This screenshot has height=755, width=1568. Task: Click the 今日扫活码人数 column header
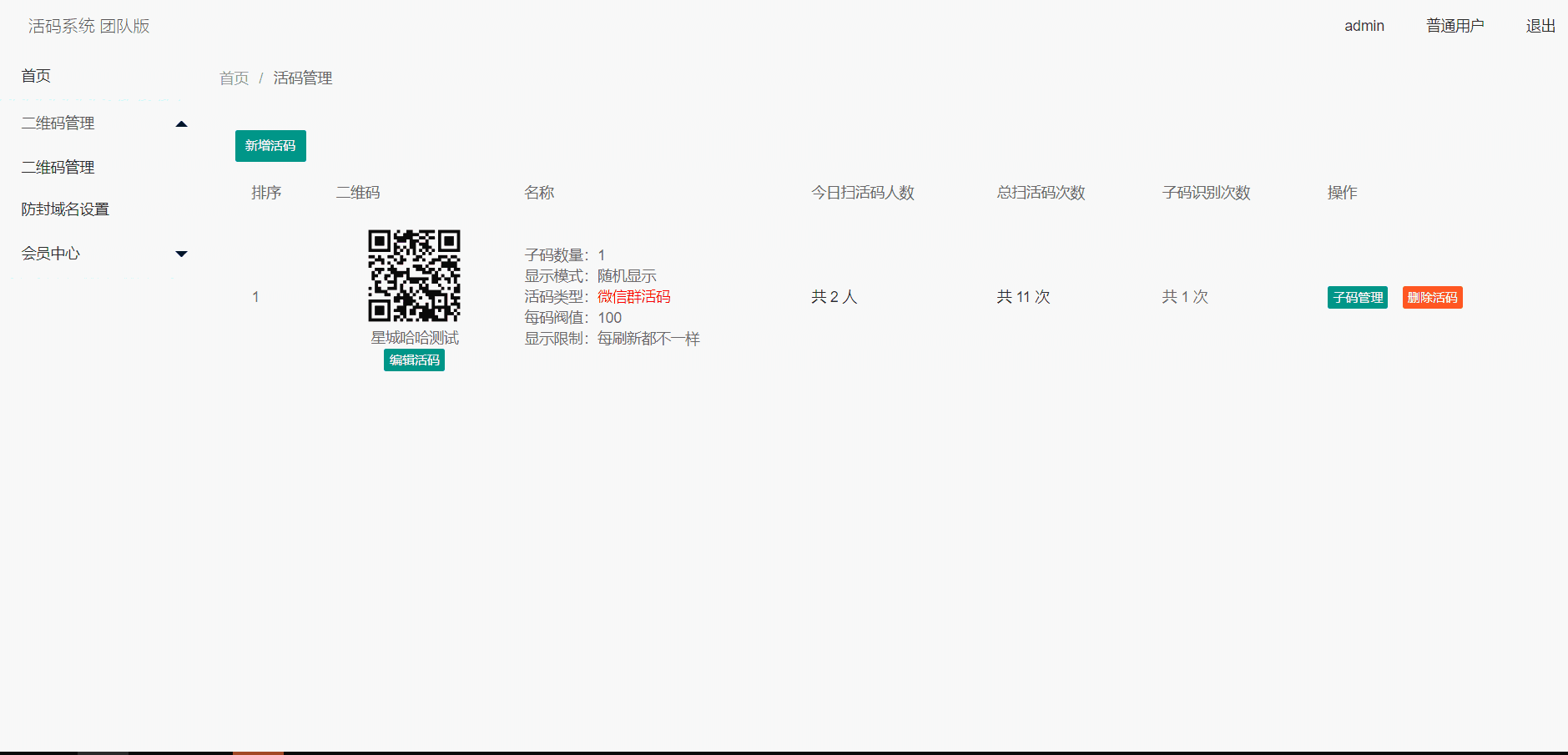tap(863, 193)
